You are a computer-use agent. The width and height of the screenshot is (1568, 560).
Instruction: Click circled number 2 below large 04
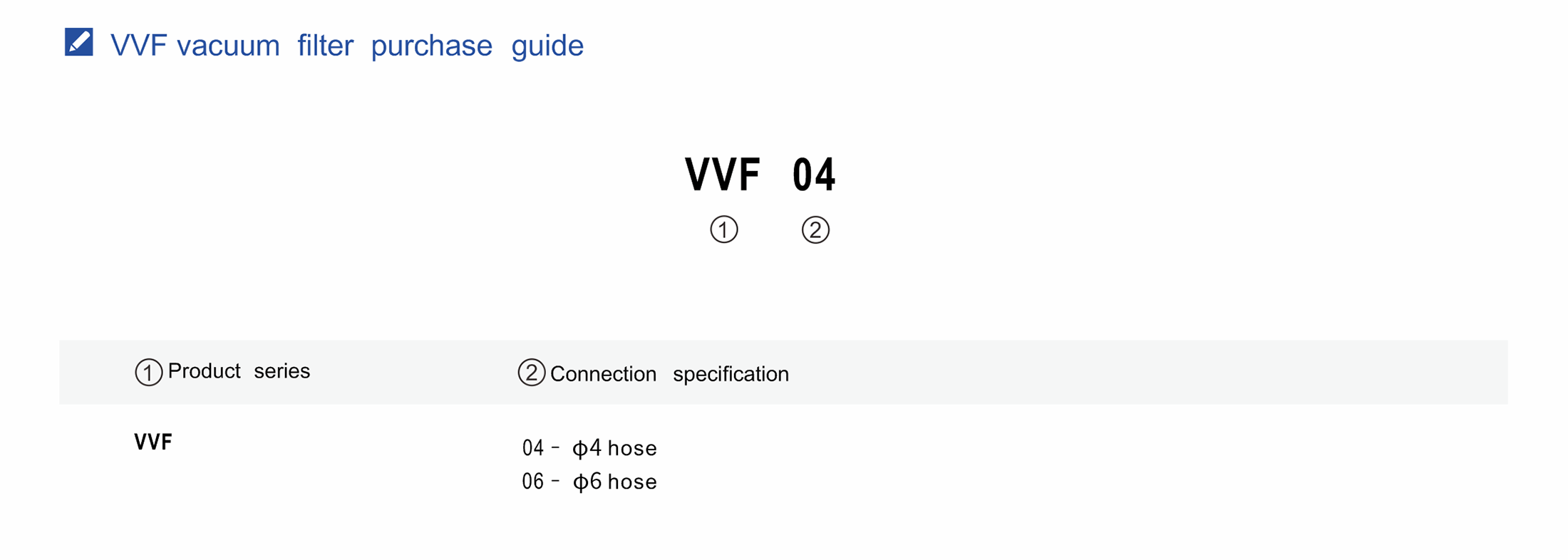click(x=815, y=229)
